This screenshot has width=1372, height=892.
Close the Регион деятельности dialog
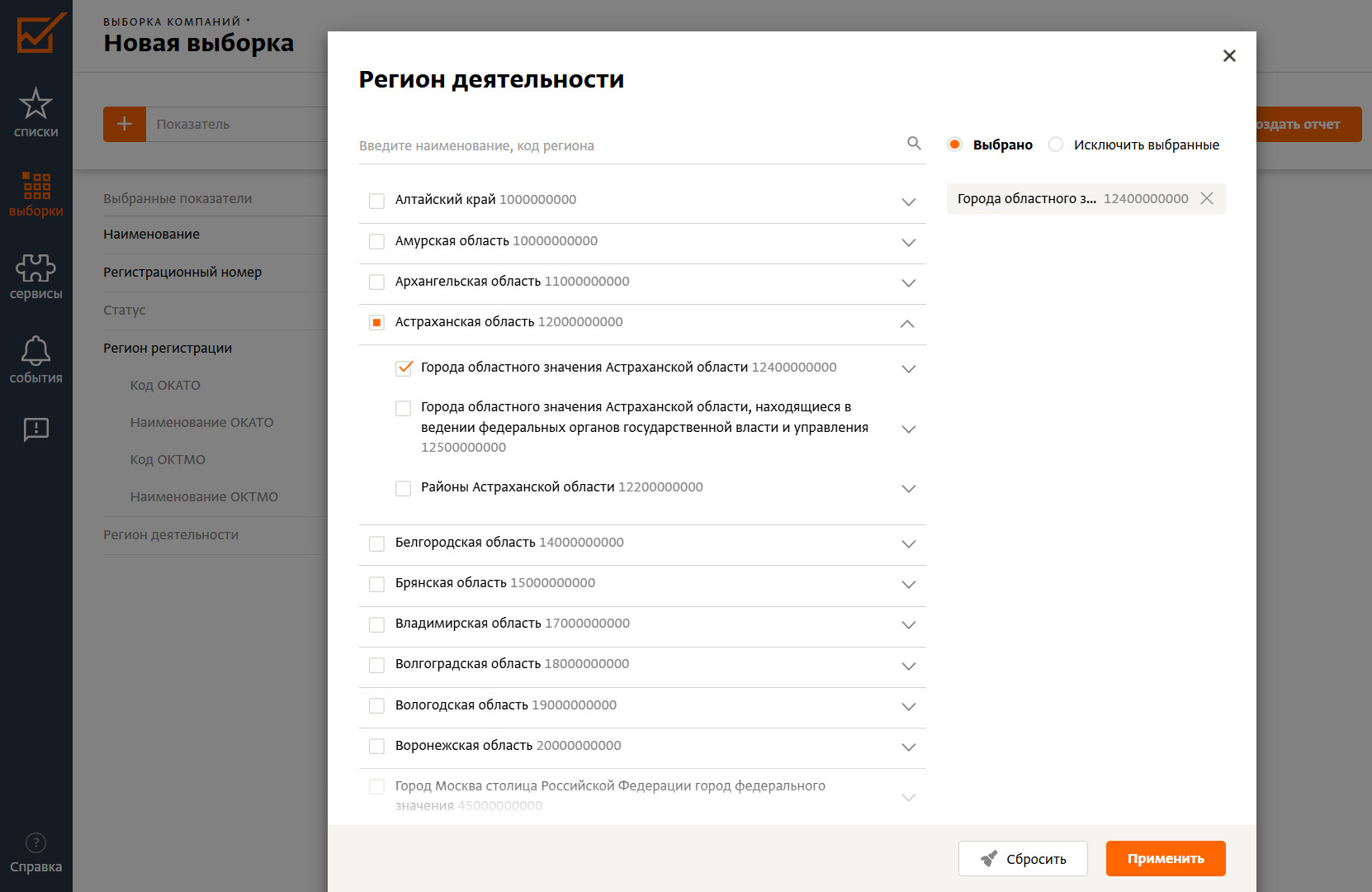(1229, 56)
